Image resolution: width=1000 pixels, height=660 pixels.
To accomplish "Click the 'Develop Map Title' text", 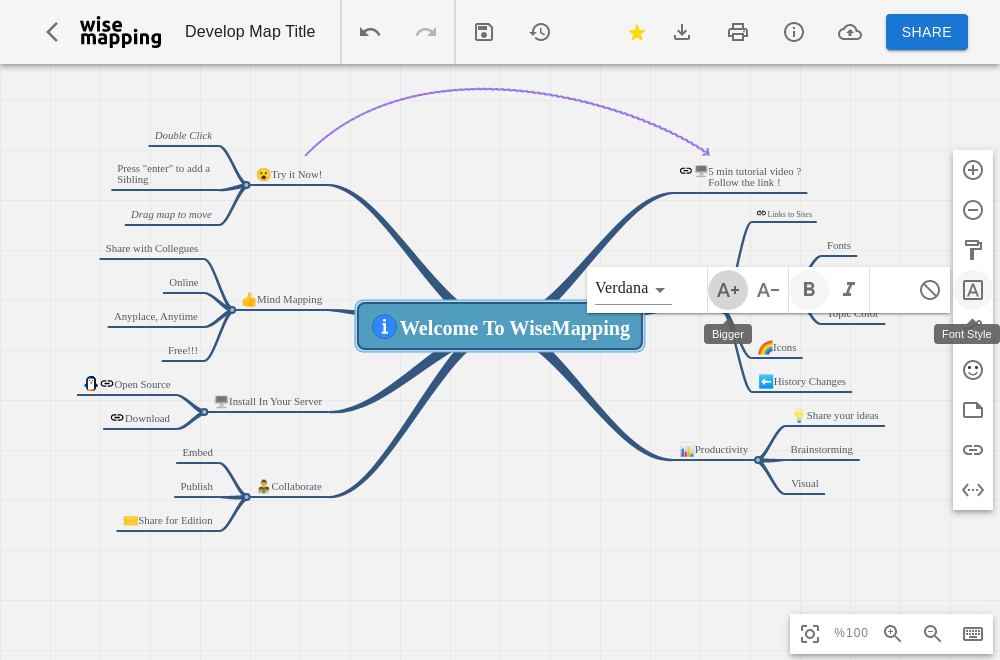I will 250,32.
